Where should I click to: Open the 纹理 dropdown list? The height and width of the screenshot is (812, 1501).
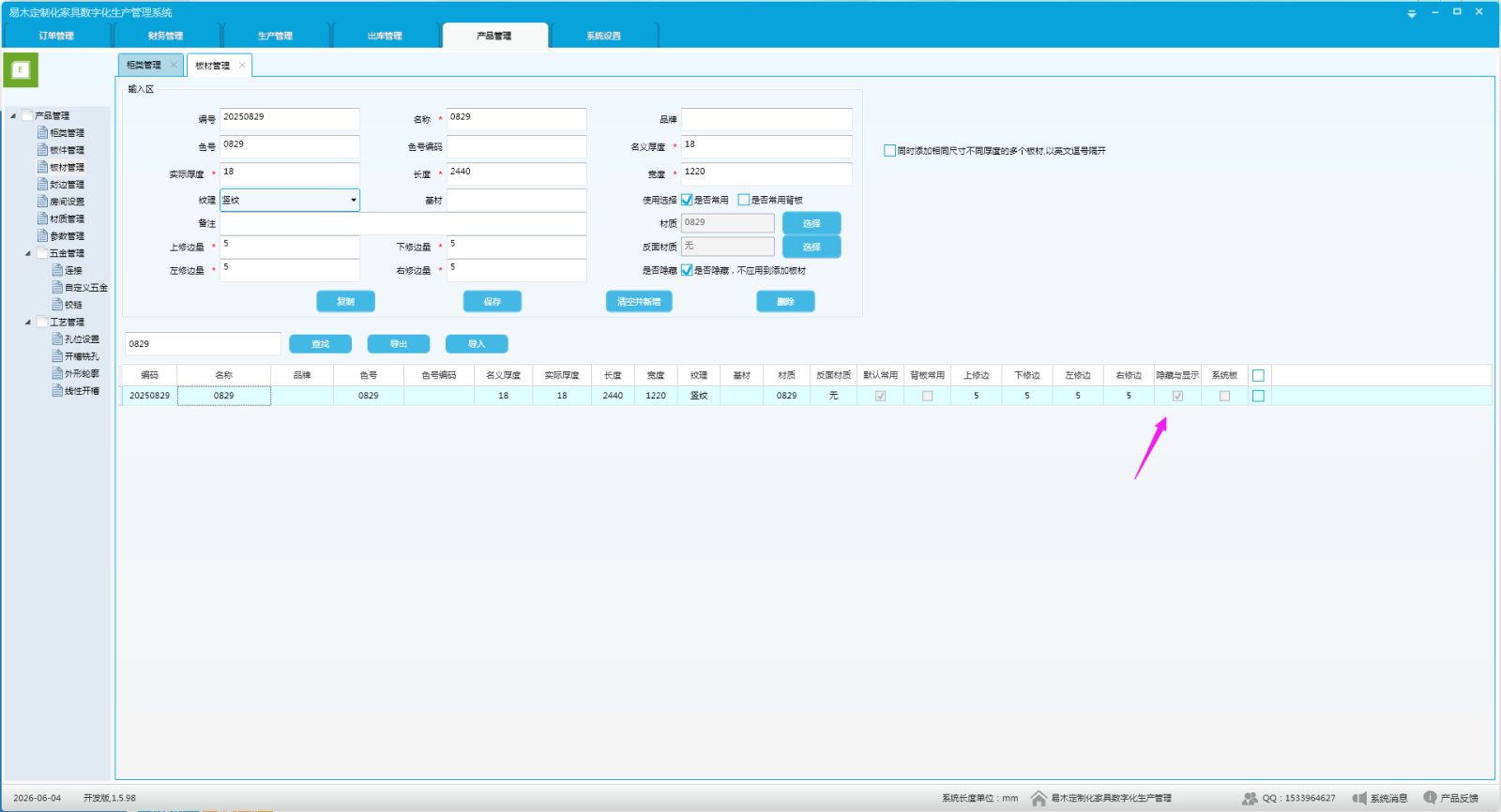[354, 200]
